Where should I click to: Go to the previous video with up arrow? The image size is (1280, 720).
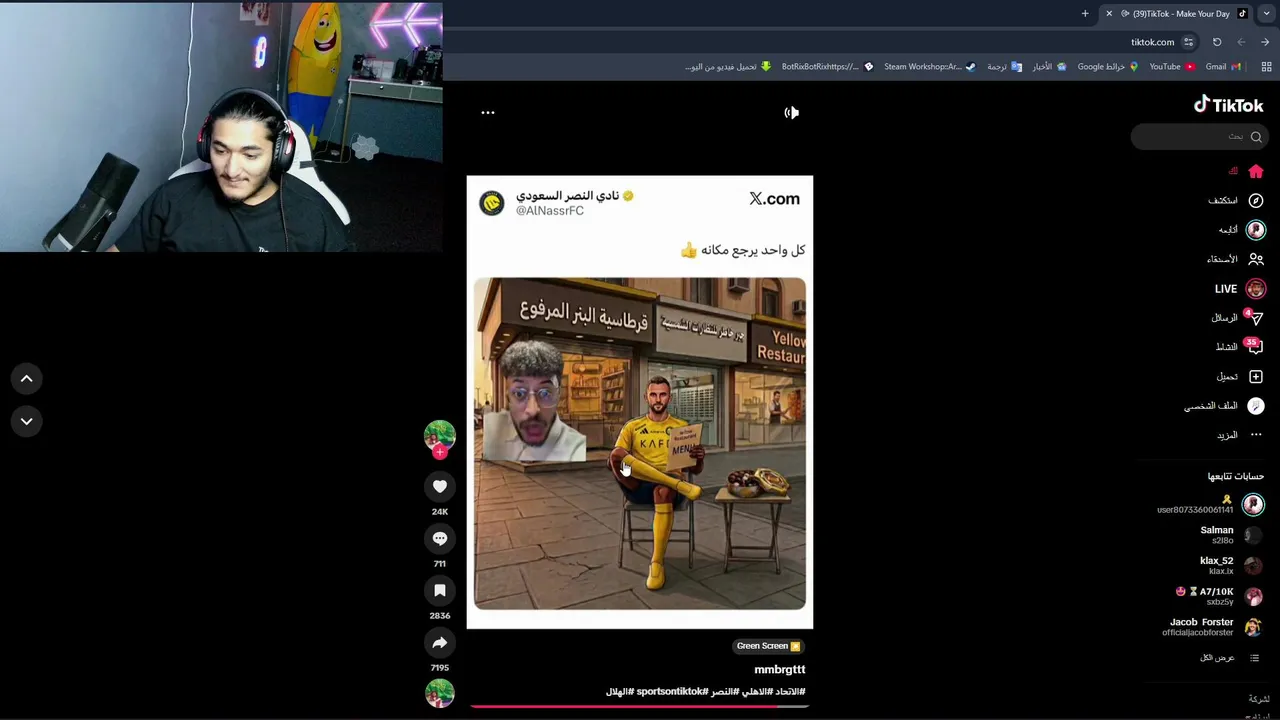(x=27, y=378)
